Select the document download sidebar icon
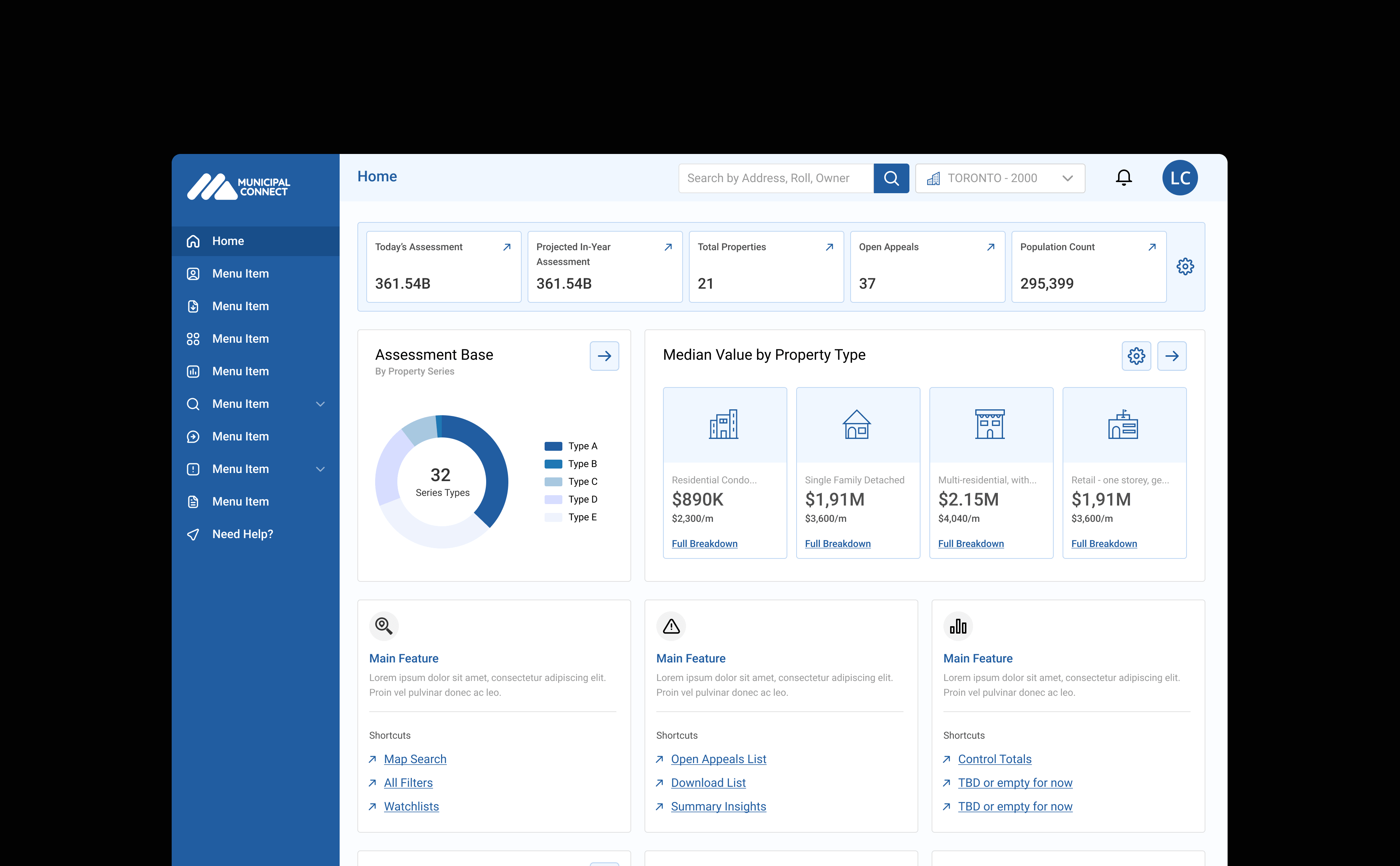 [193, 306]
